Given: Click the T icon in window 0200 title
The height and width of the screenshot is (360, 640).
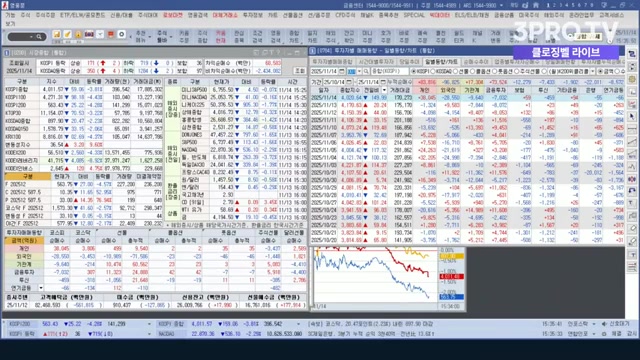Looking at the screenshot, I should [x=272, y=53].
